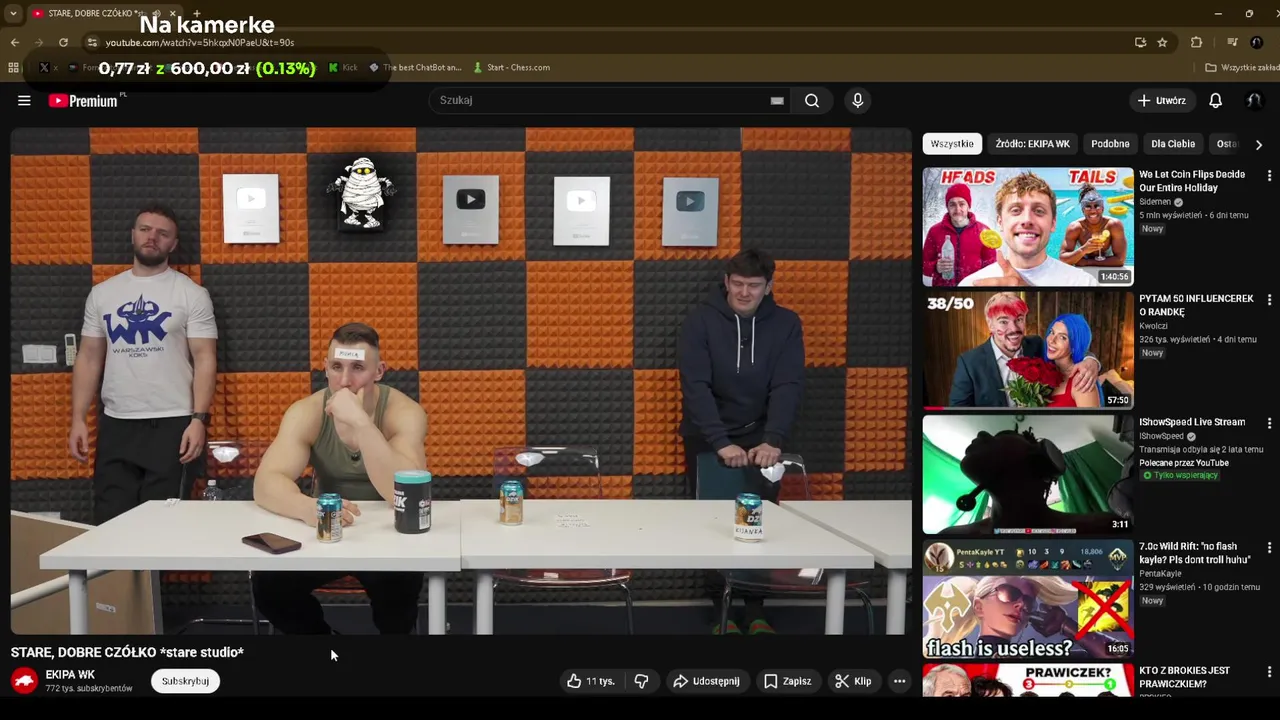Expand the tab search dropdown arrow

(13, 13)
